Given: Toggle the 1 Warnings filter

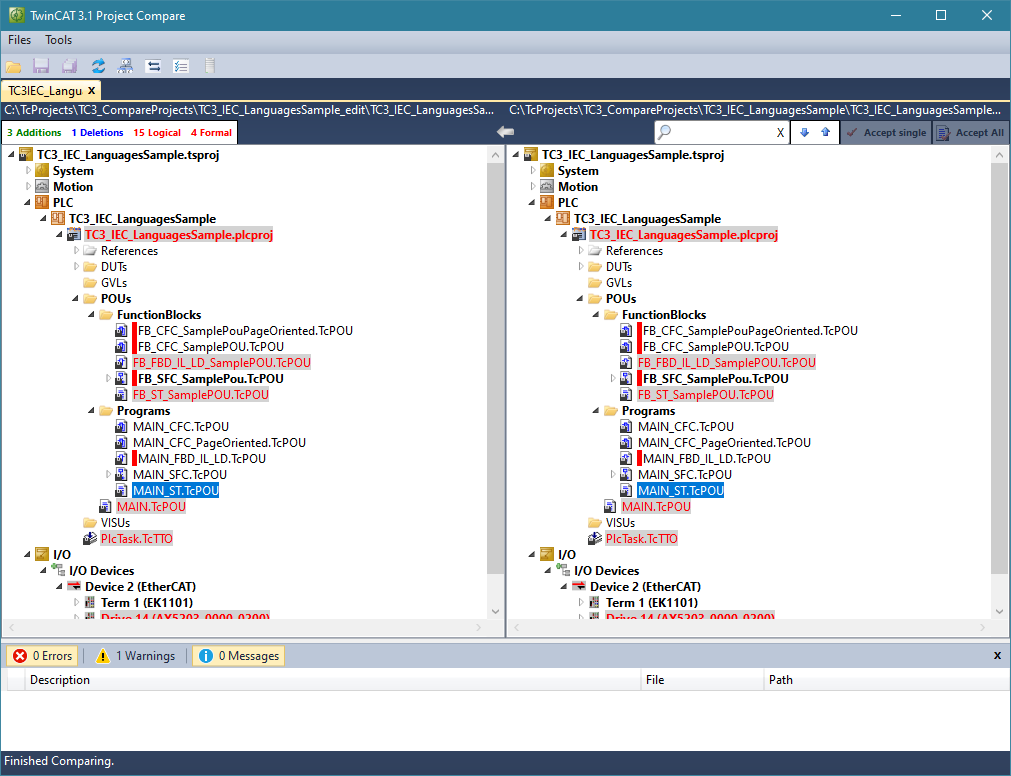Looking at the screenshot, I should [135, 655].
